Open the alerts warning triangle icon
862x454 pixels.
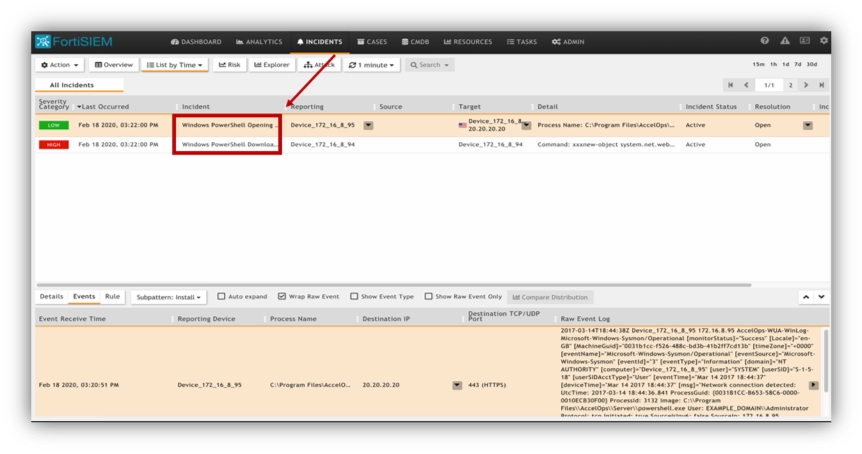pyautogui.click(x=785, y=41)
